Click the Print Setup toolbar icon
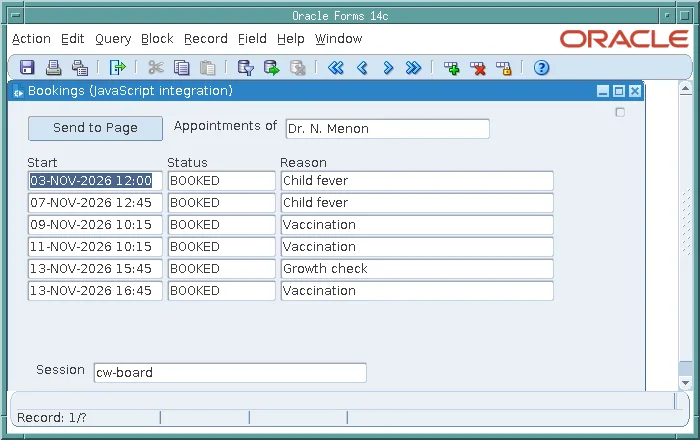This screenshot has width=700, height=440. 80,68
